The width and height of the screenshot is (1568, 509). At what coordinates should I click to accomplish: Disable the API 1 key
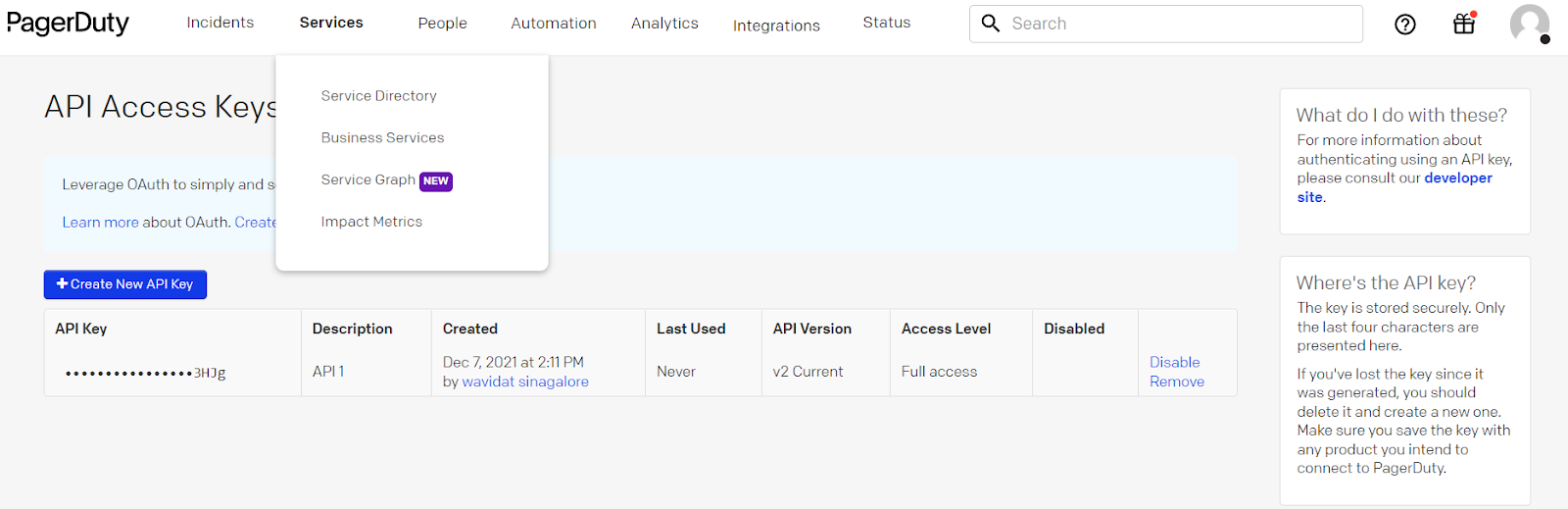[1174, 363]
